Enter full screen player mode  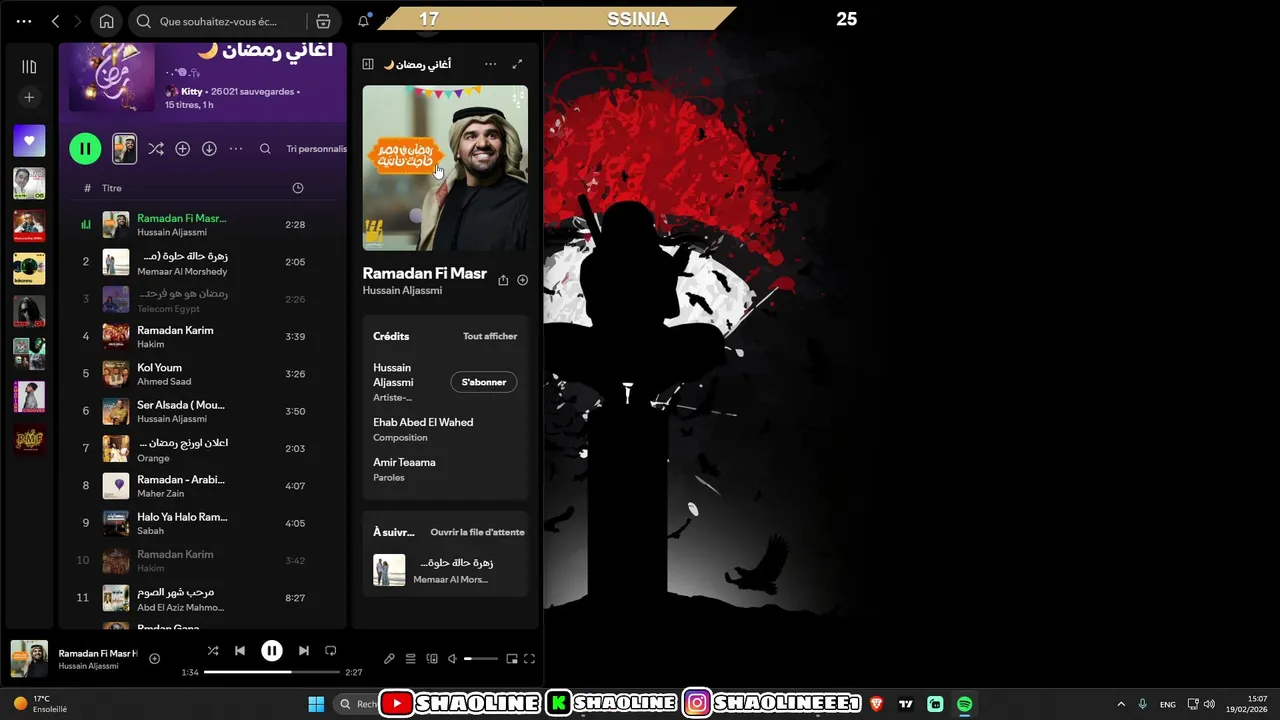[530, 659]
